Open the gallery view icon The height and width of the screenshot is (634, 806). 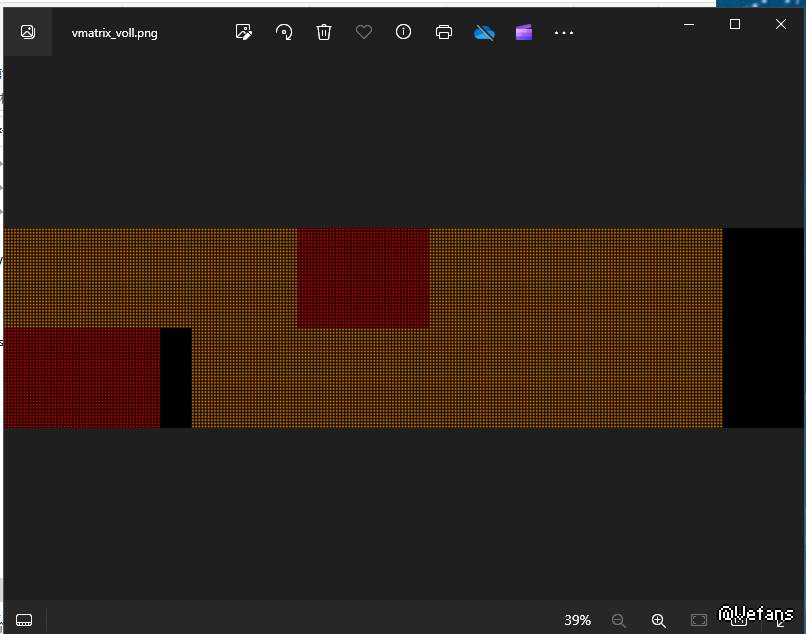click(28, 32)
